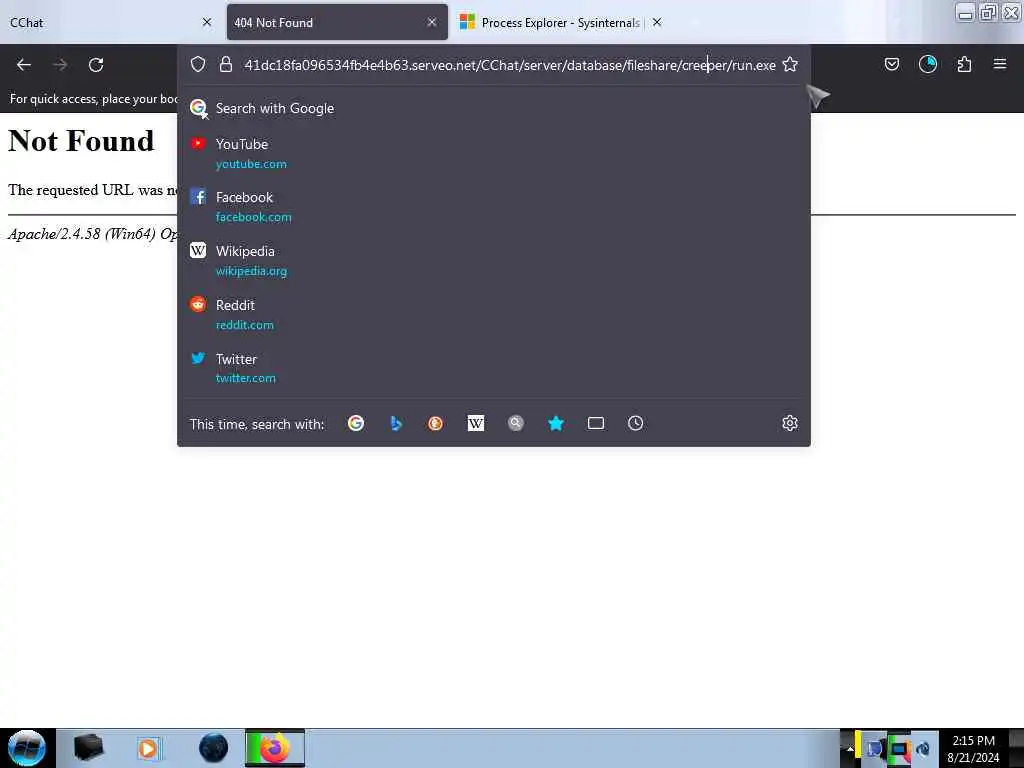This screenshot has height=768, width=1024.
Task: Open the Firefox taskbar button
Action: click(275, 748)
